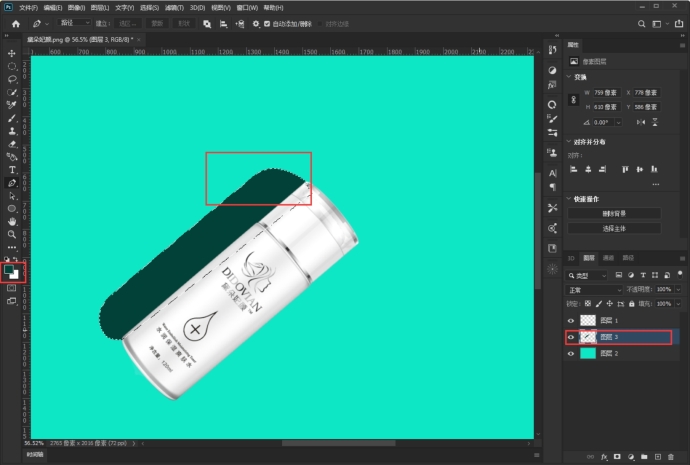Open the rotation angle dropdown

click(x=618, y=122)
